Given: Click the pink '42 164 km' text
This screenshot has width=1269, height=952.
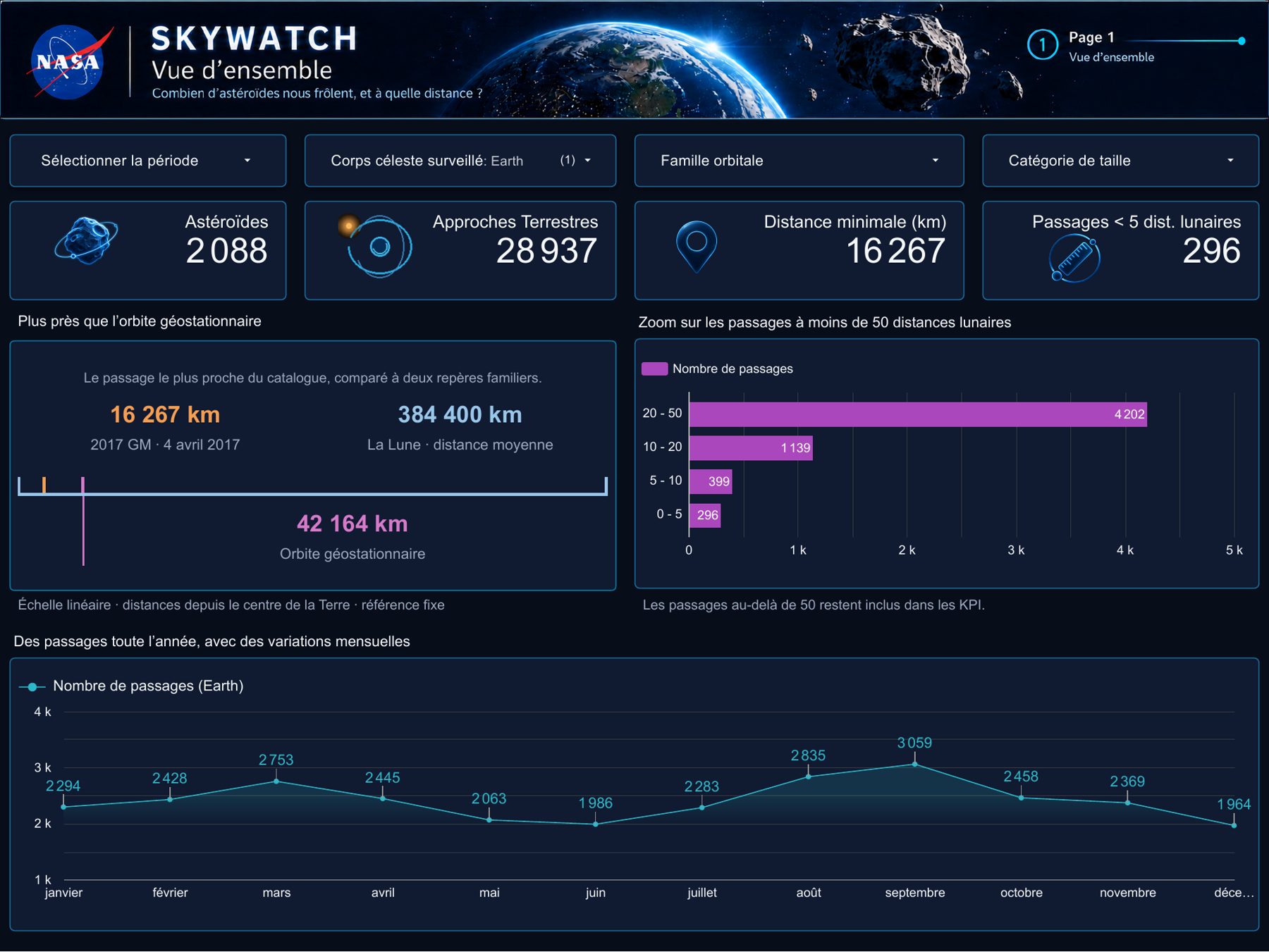Looking at the screenshot, I should pyautogui.click(x=352, y=524).
